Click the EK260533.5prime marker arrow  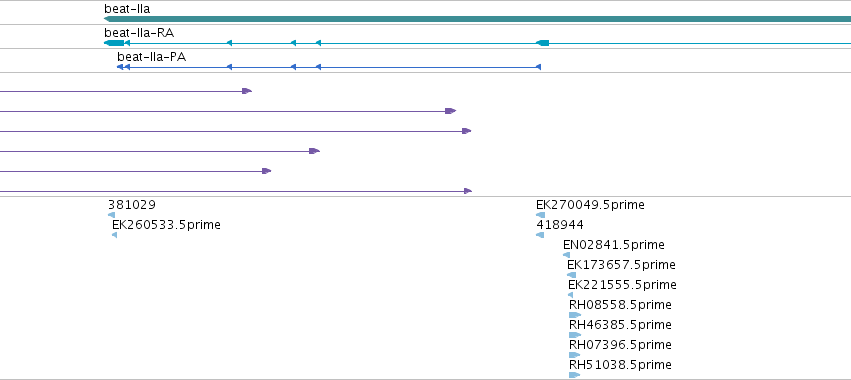[115, 235]
